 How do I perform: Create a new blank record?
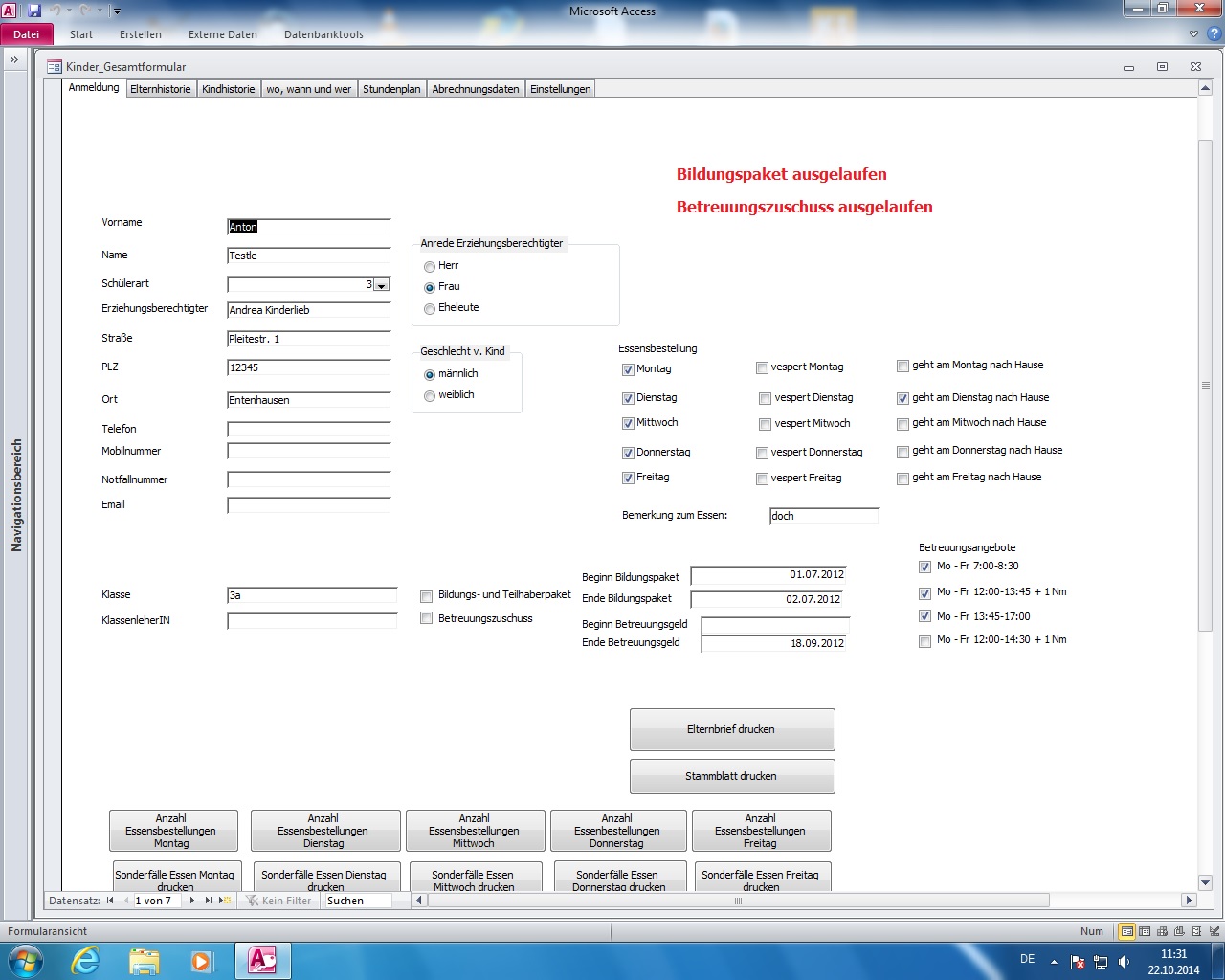pyautogui.click(x=225, y=901)
